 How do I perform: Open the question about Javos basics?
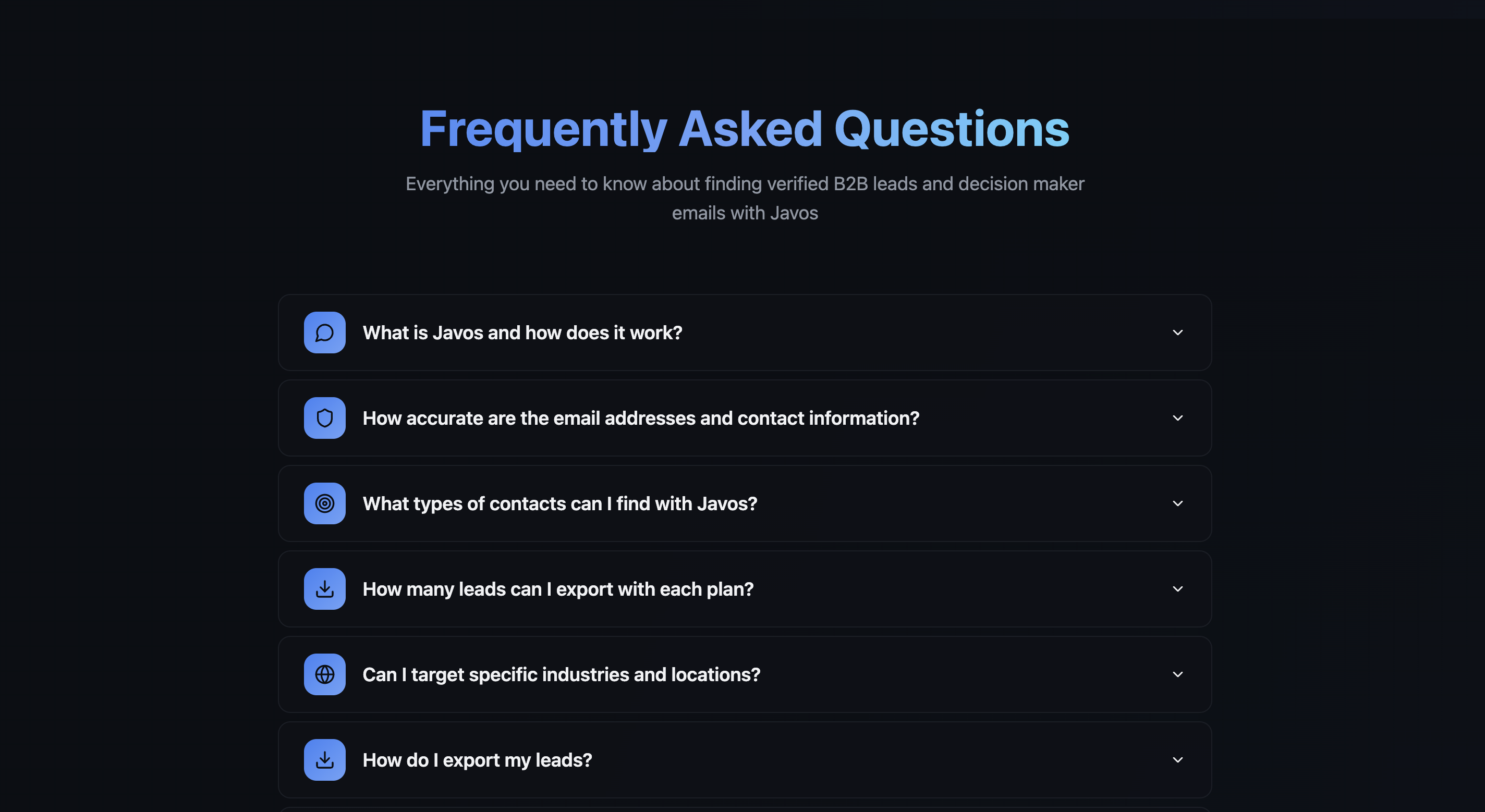(x=745, y=333)
